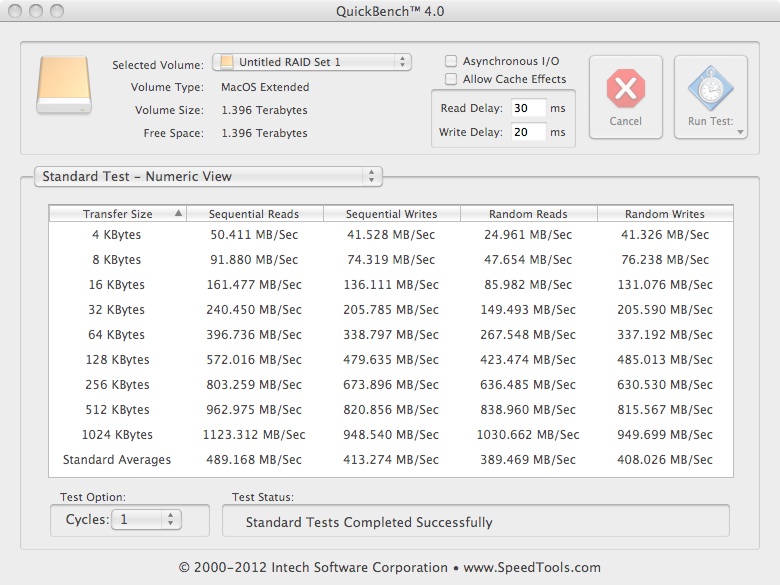
Task: Sort by Transfer Size column header
Action: point(118,214)
